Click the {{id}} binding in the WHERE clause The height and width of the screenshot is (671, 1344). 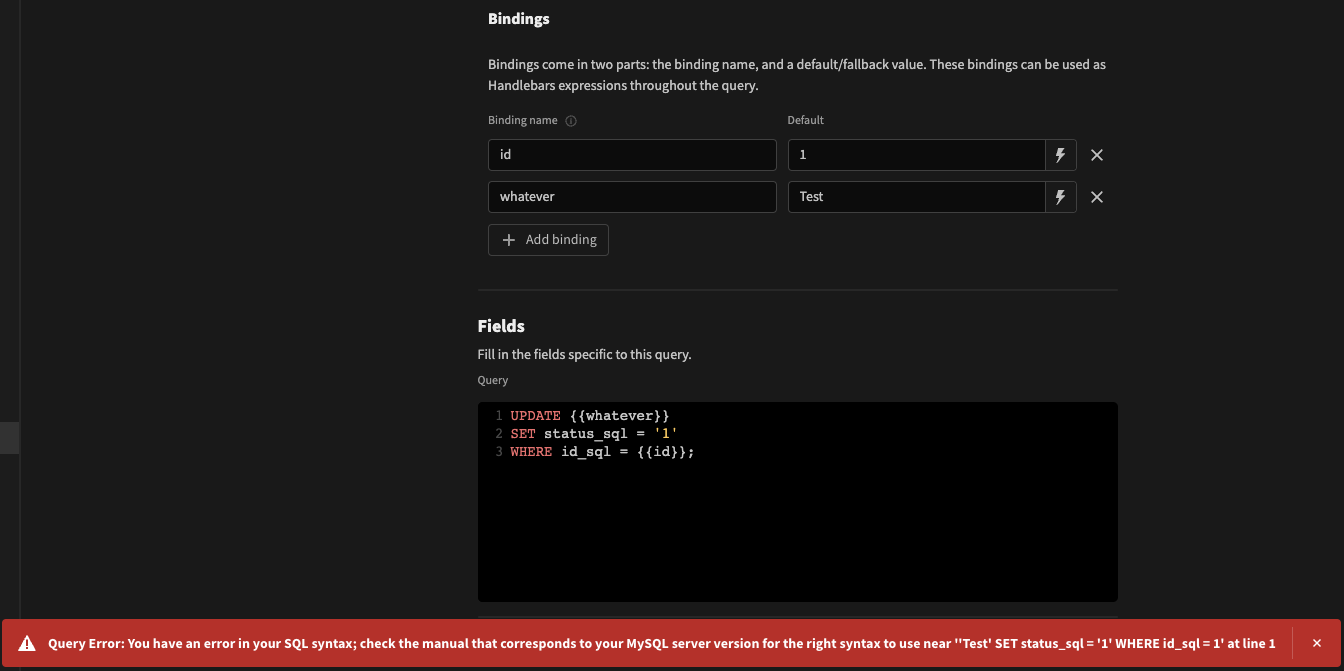(x=662, y=451)
